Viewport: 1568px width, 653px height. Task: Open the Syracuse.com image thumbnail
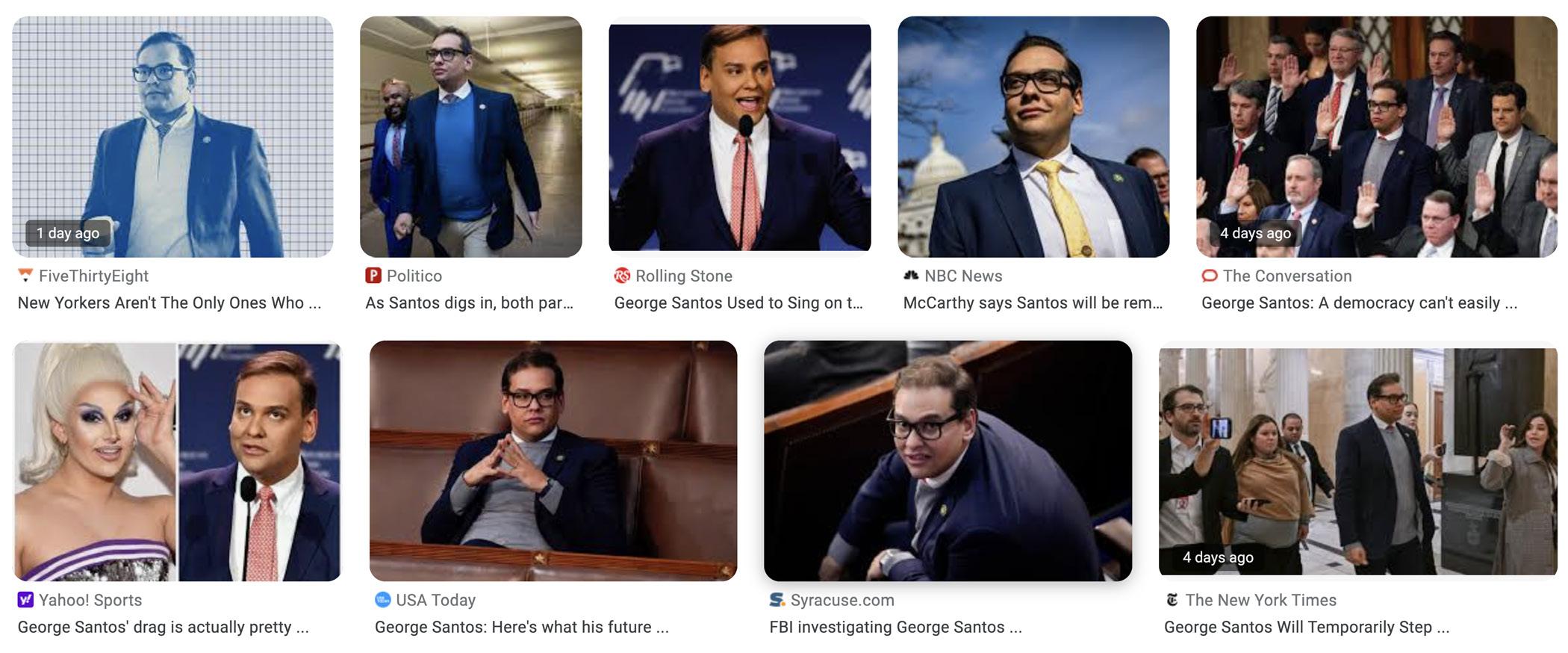pyautogui.click(x=948, y=461)
